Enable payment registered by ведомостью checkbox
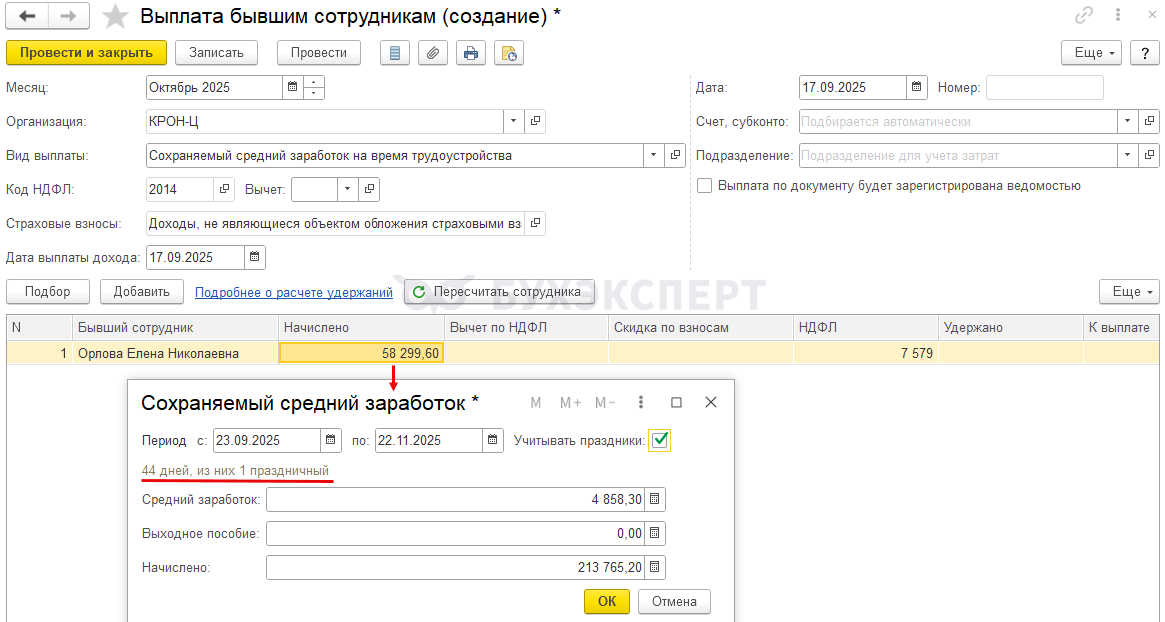The height and width of the screenshot is (622, 1165). point(704,186)
